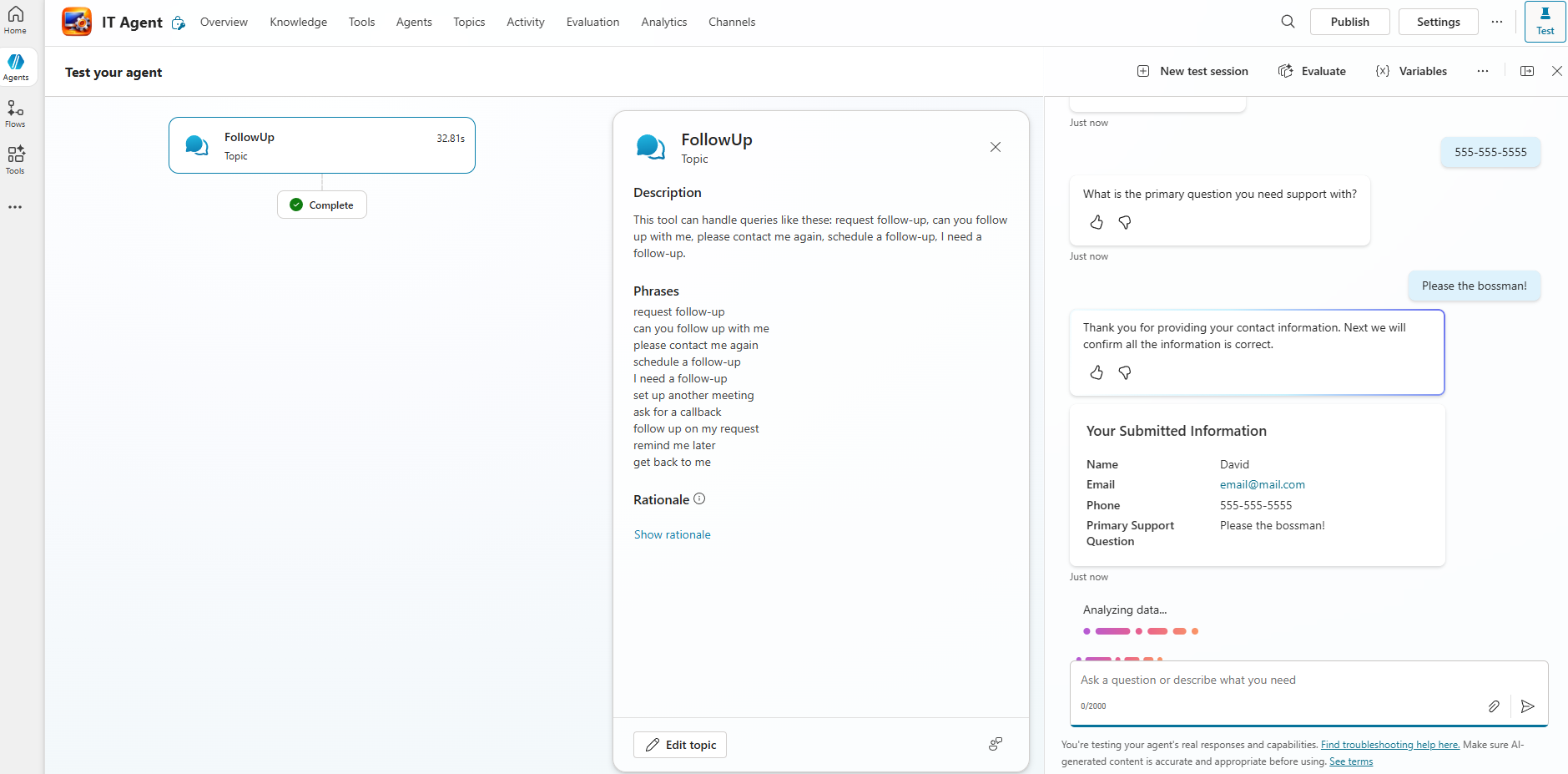
Task: Click the Rationale info icon
Action: 699,498
